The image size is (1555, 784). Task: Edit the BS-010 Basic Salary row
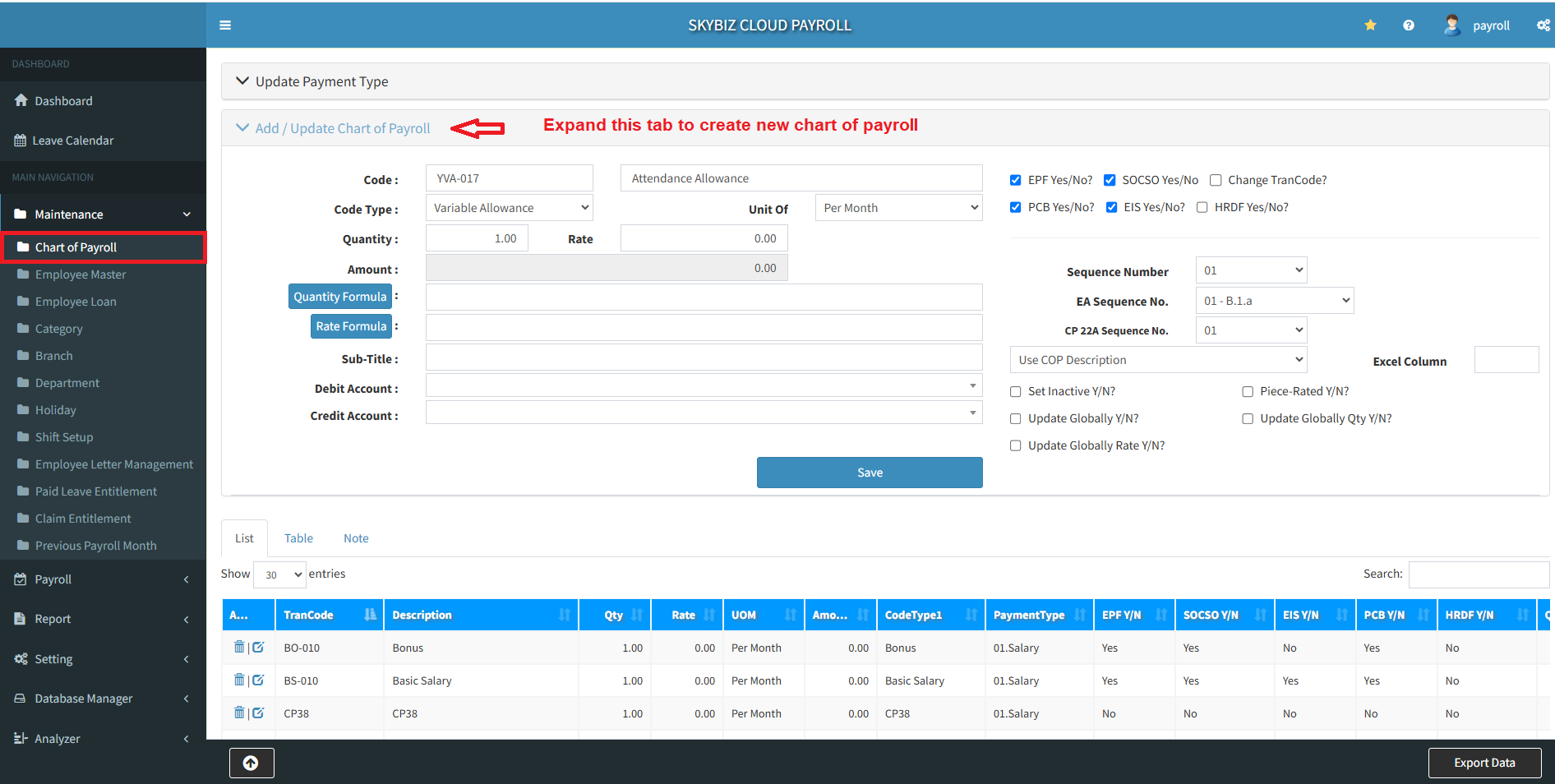coord(258,680)
